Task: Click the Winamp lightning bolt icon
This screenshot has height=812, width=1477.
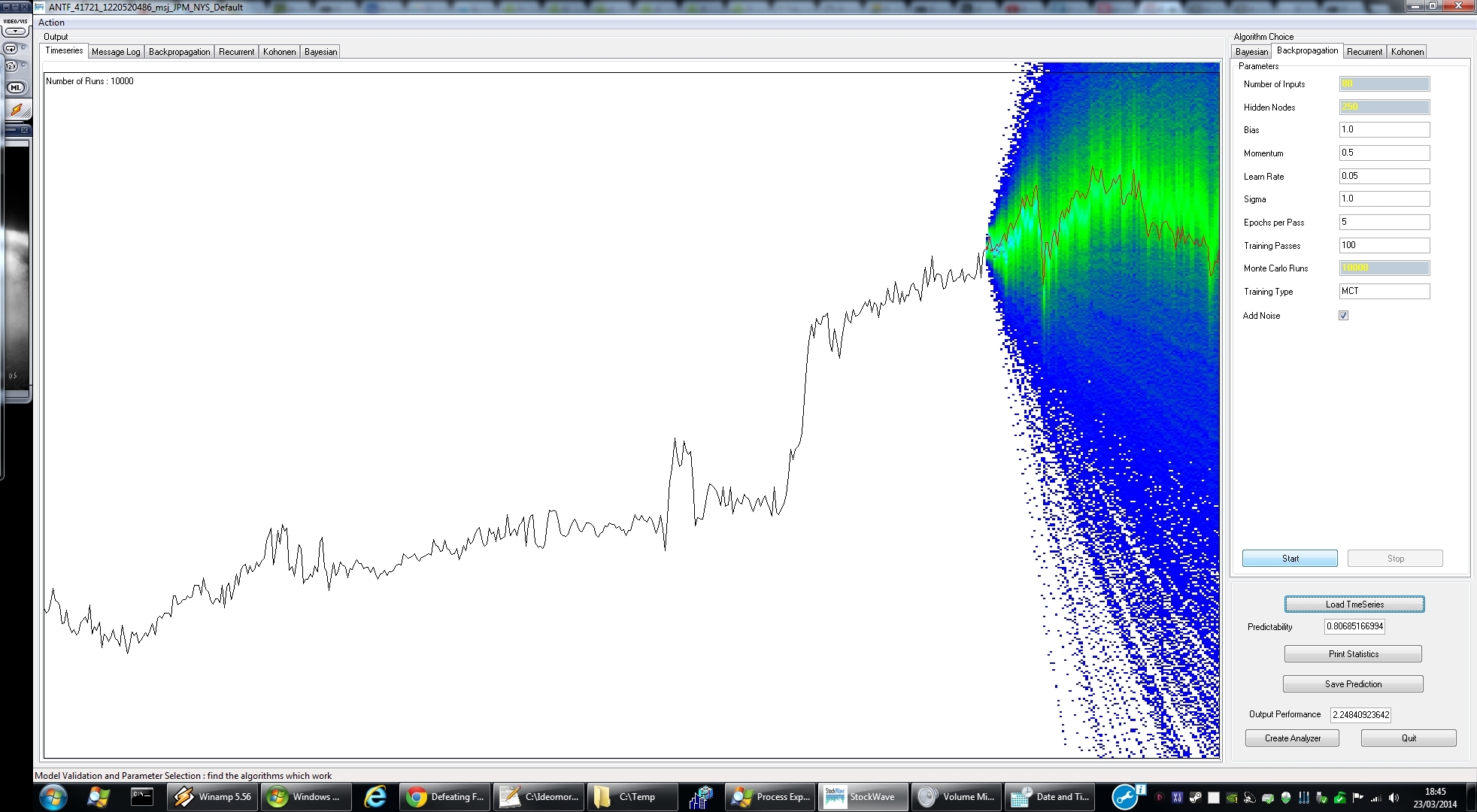Action: tap(17, 110)
